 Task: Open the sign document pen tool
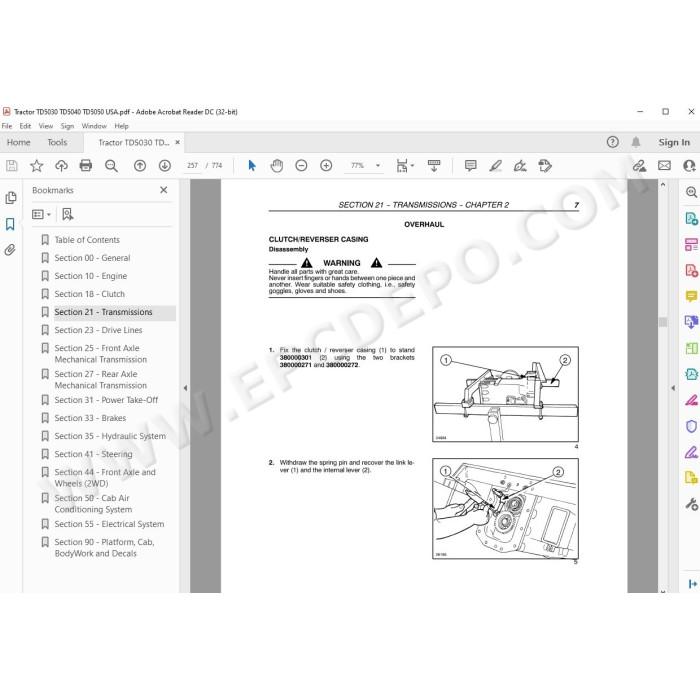[x=520, y=166]
